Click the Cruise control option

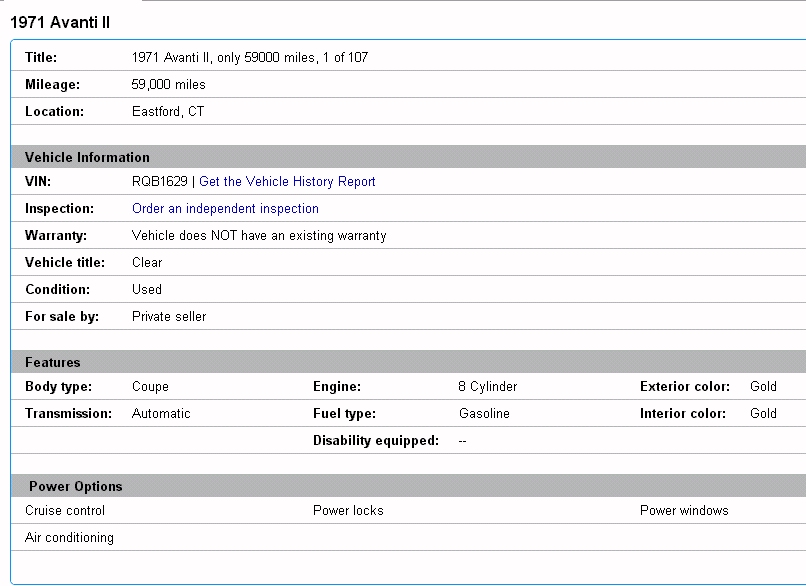tap(65, 511)
